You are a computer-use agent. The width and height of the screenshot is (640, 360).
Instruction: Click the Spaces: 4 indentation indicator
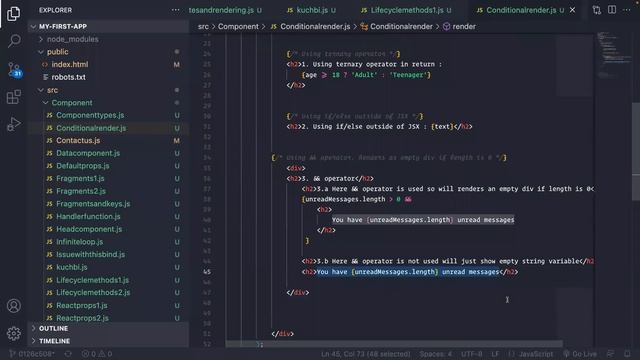[436, 354]
